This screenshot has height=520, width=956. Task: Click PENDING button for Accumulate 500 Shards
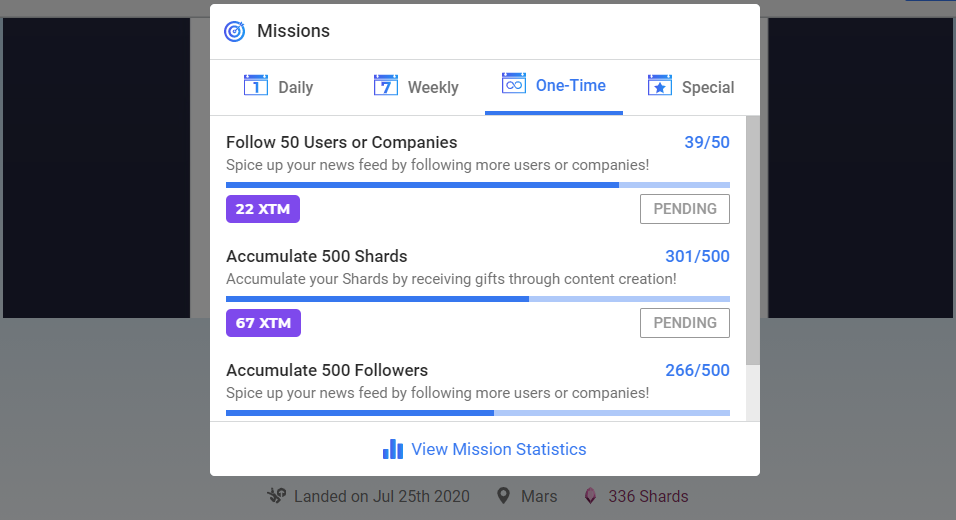click(x=685, y=323)
